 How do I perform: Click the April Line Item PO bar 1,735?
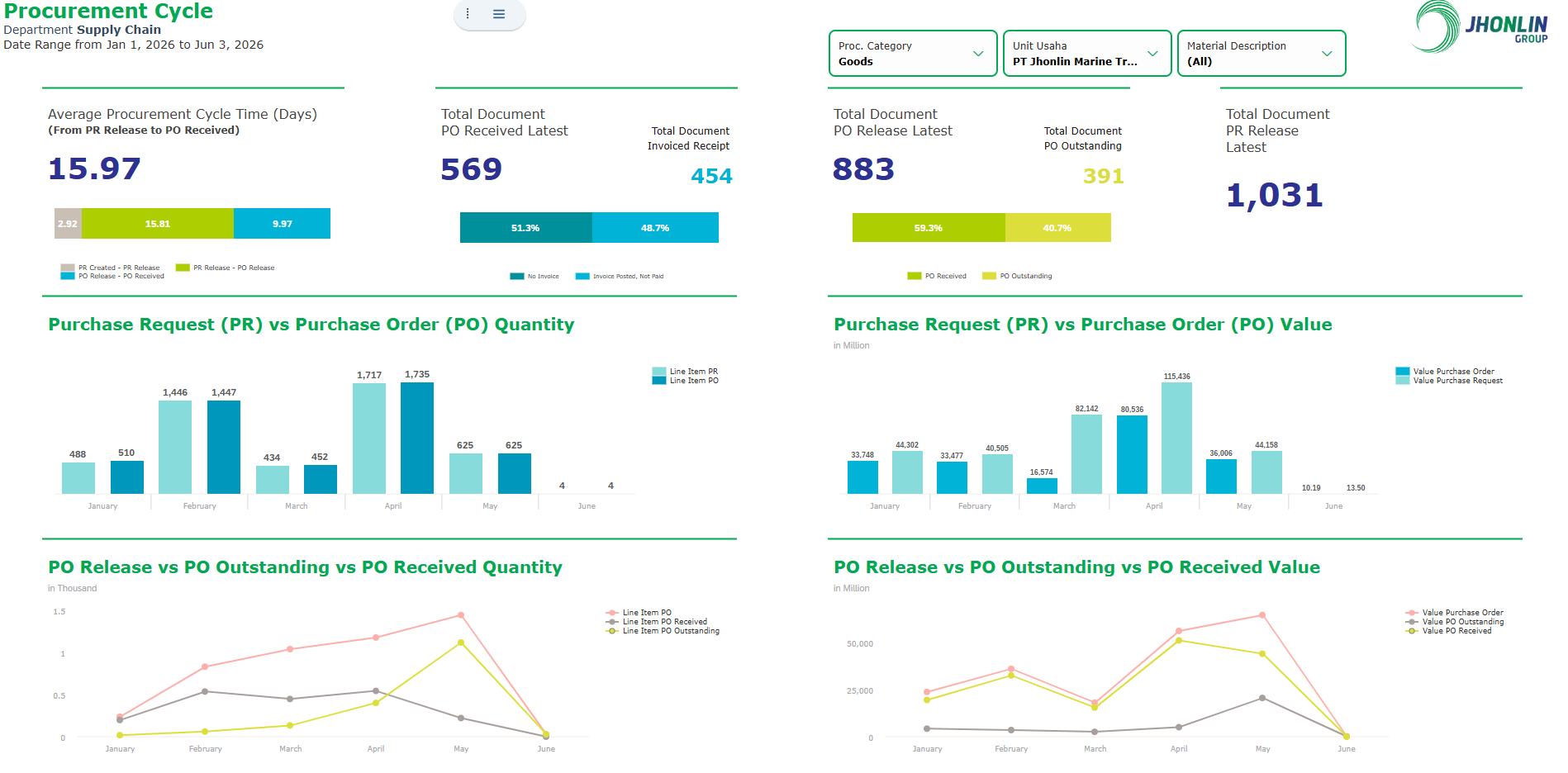[417, 438]
